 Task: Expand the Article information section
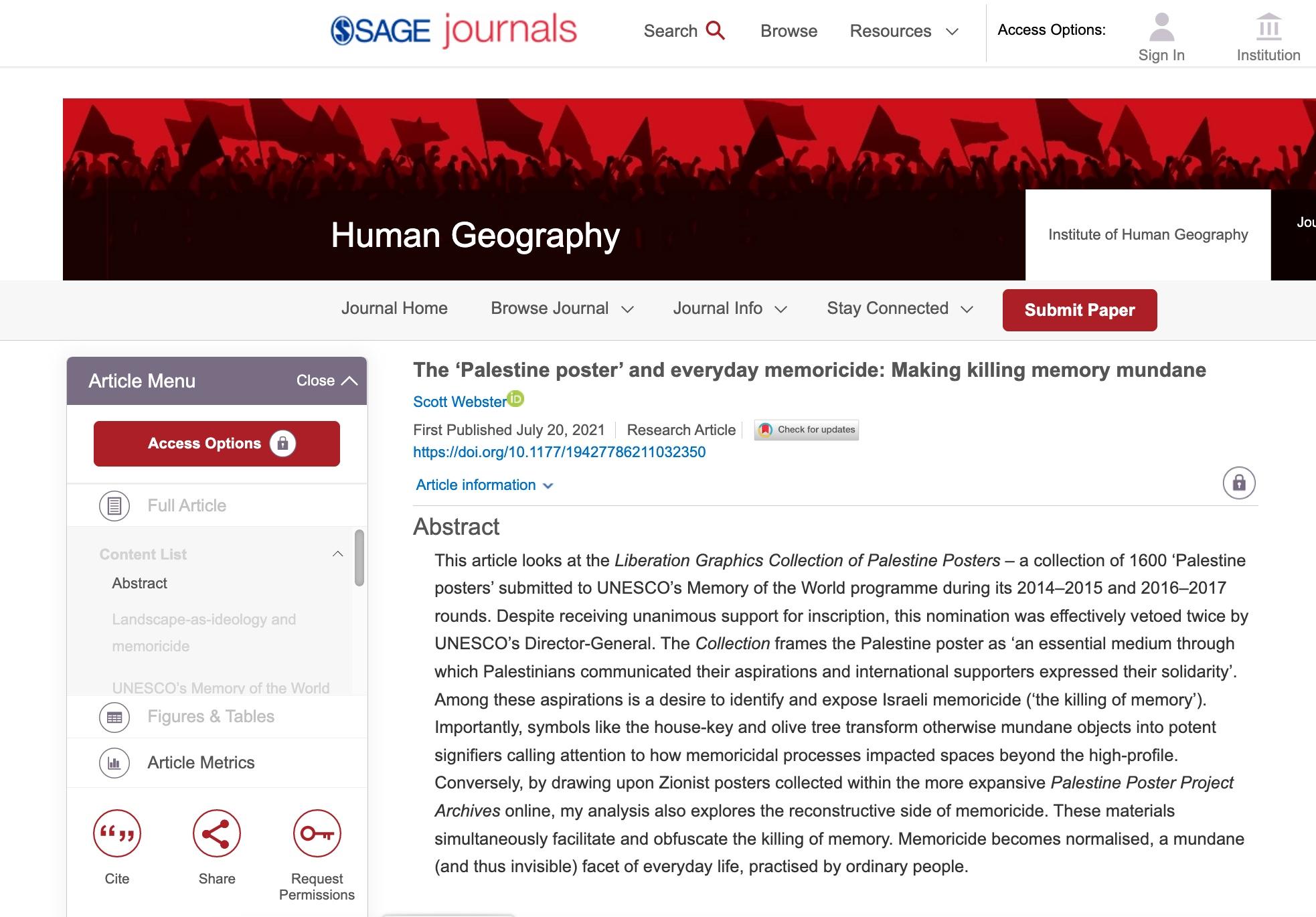(485, 485)
